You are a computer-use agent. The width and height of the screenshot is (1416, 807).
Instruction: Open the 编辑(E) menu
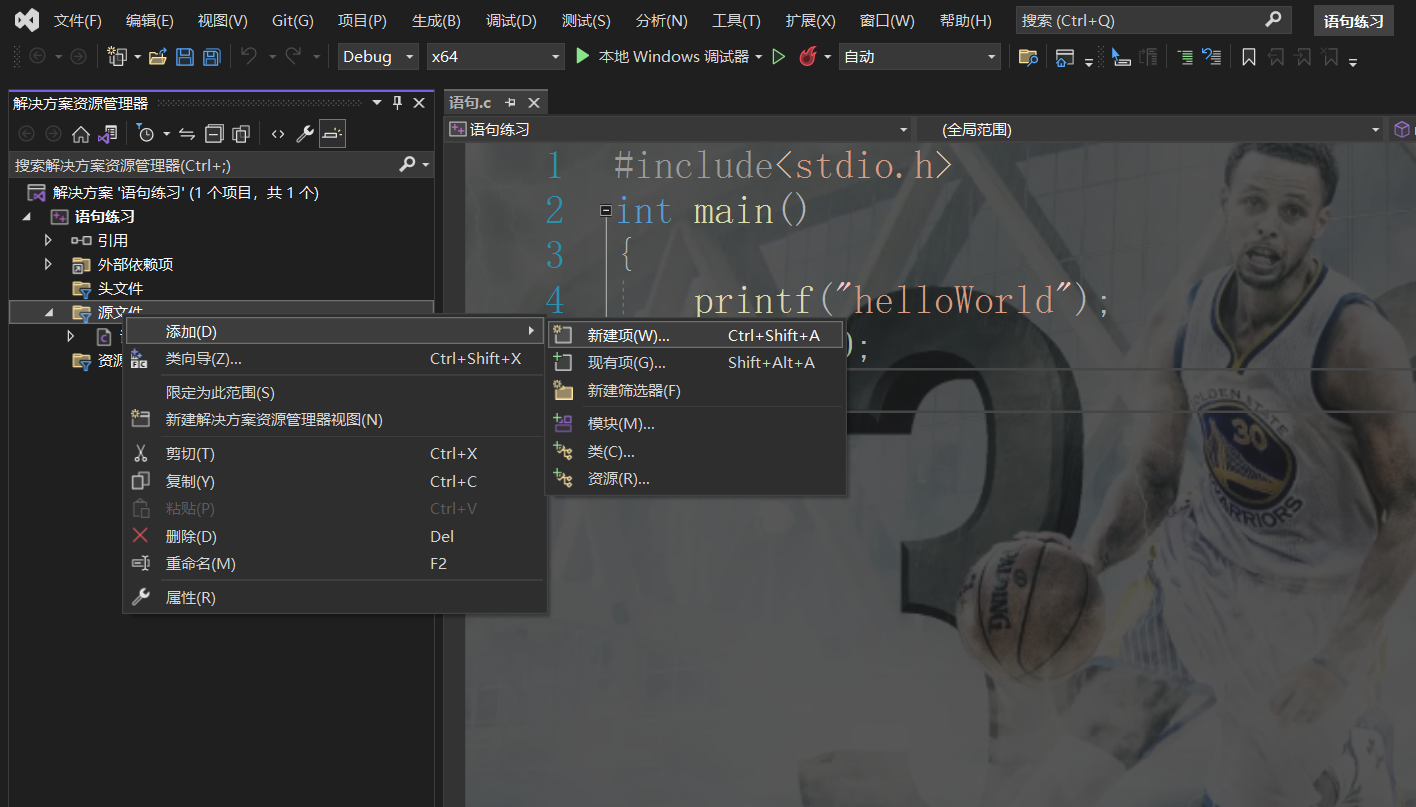pyautogui.click(x=150, y=20)
